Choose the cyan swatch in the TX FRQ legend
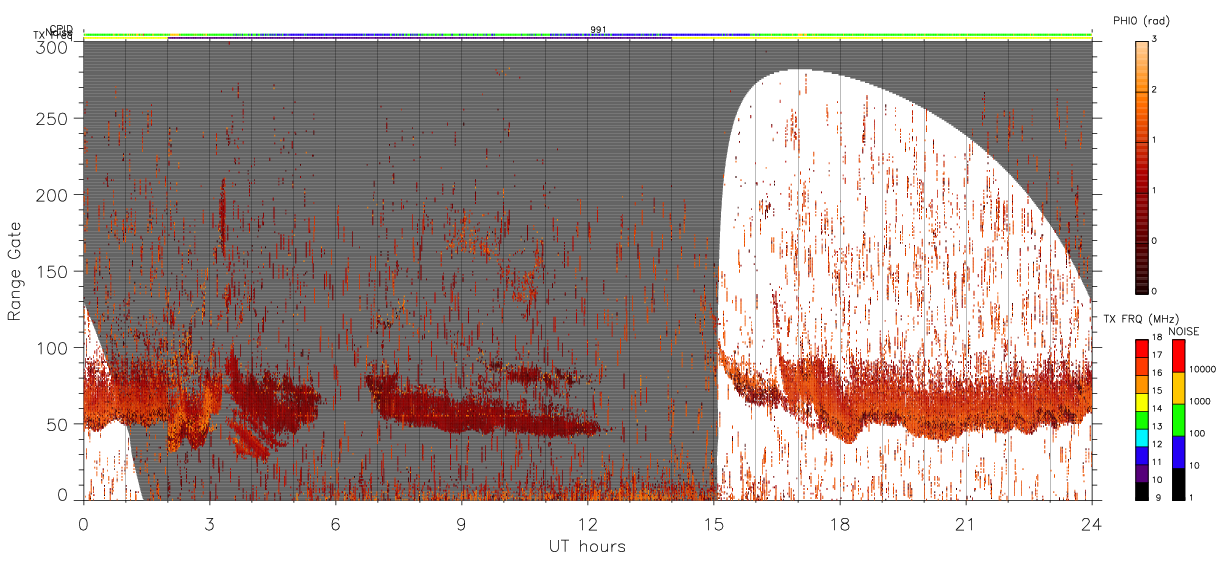1228x567 pixels. [1141, 436]
